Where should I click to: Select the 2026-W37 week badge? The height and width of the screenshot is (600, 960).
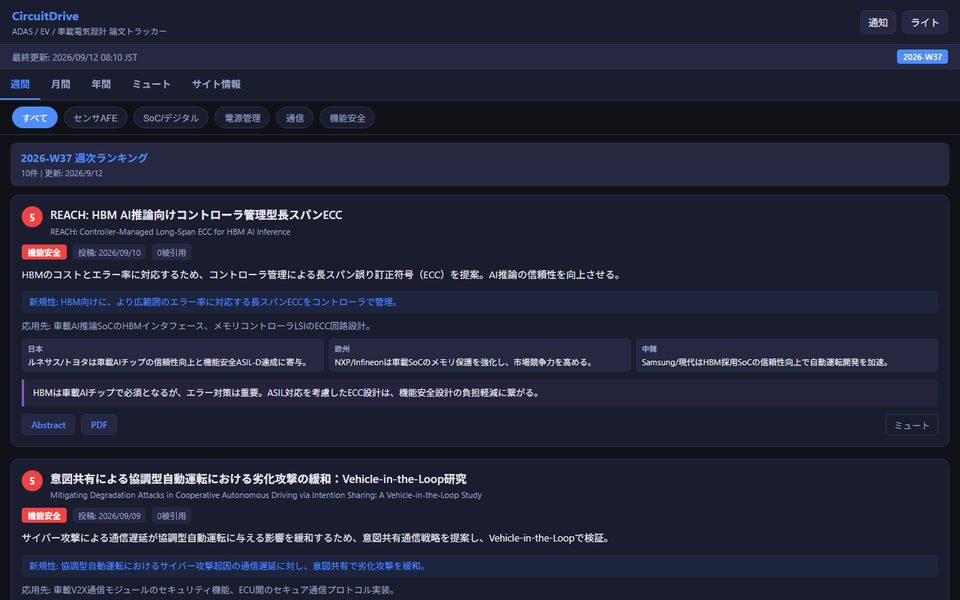click(x=922, y=57)
